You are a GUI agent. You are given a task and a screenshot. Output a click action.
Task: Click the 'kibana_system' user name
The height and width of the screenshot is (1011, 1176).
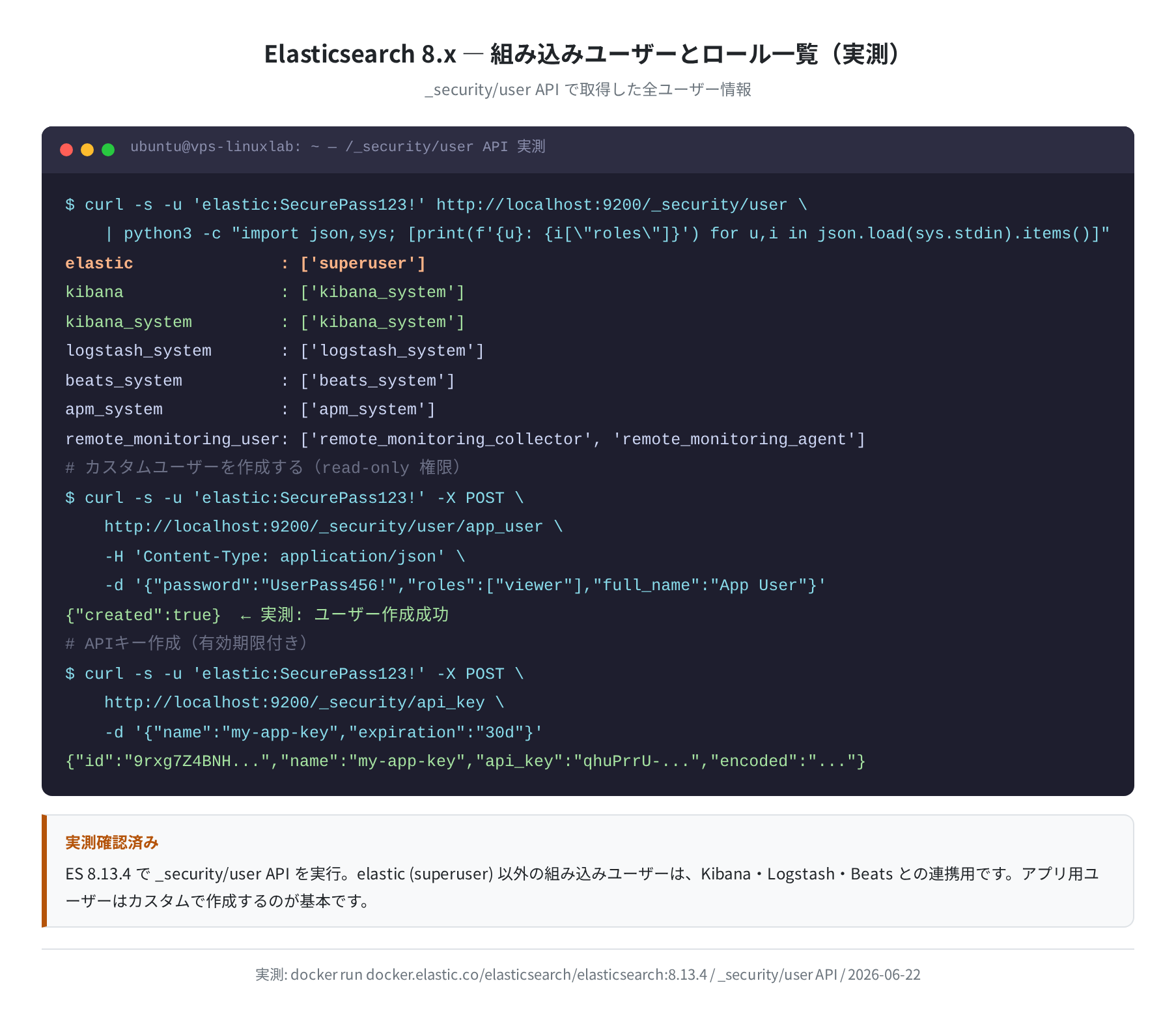click(129, 322)
